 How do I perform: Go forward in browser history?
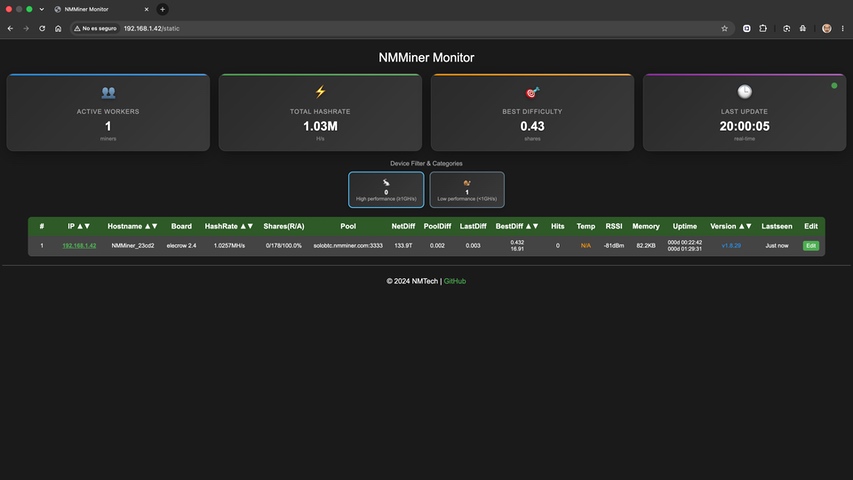coord(26,28)
